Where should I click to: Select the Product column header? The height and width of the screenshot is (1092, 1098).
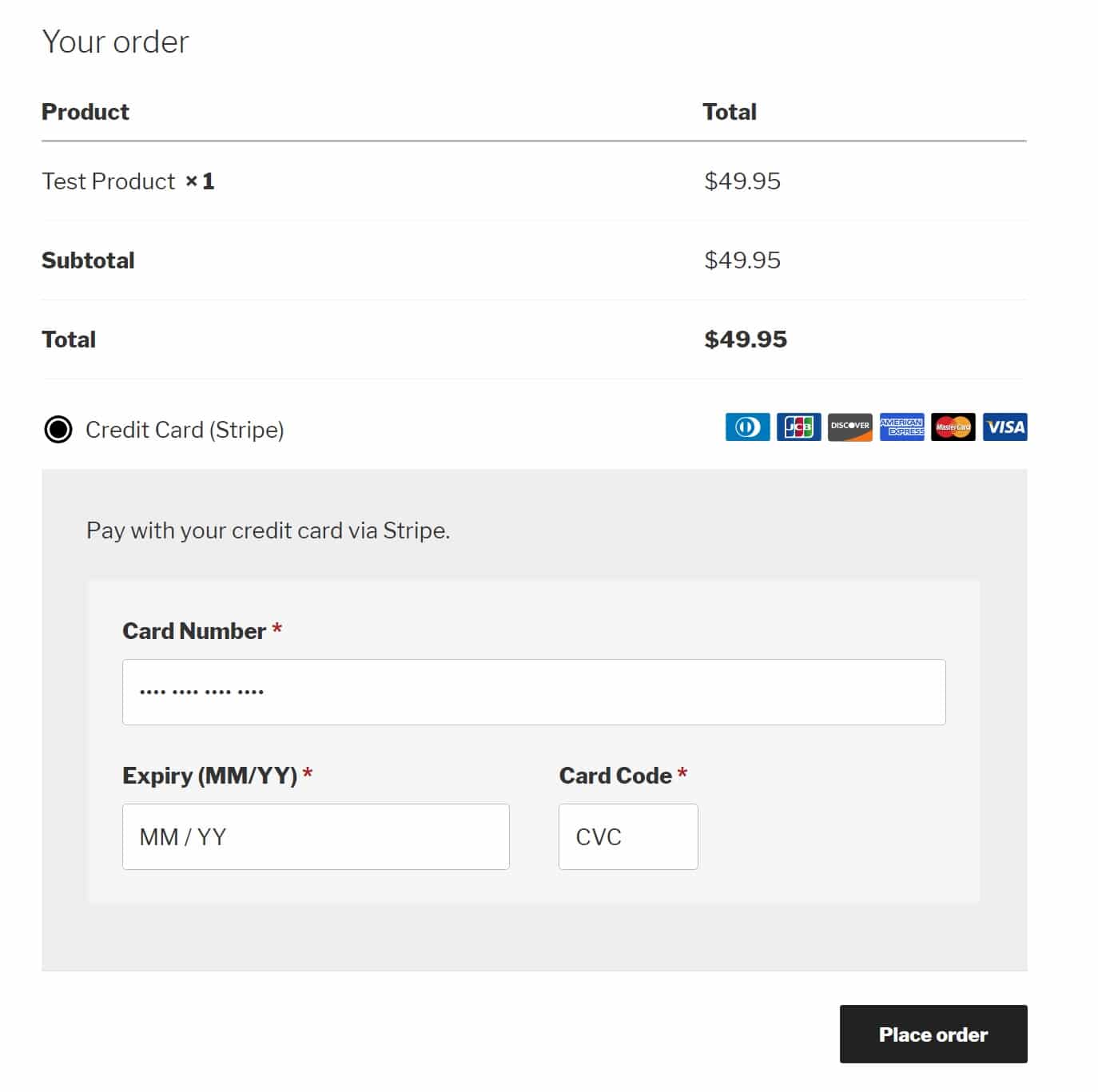click(x=86, y=112)
